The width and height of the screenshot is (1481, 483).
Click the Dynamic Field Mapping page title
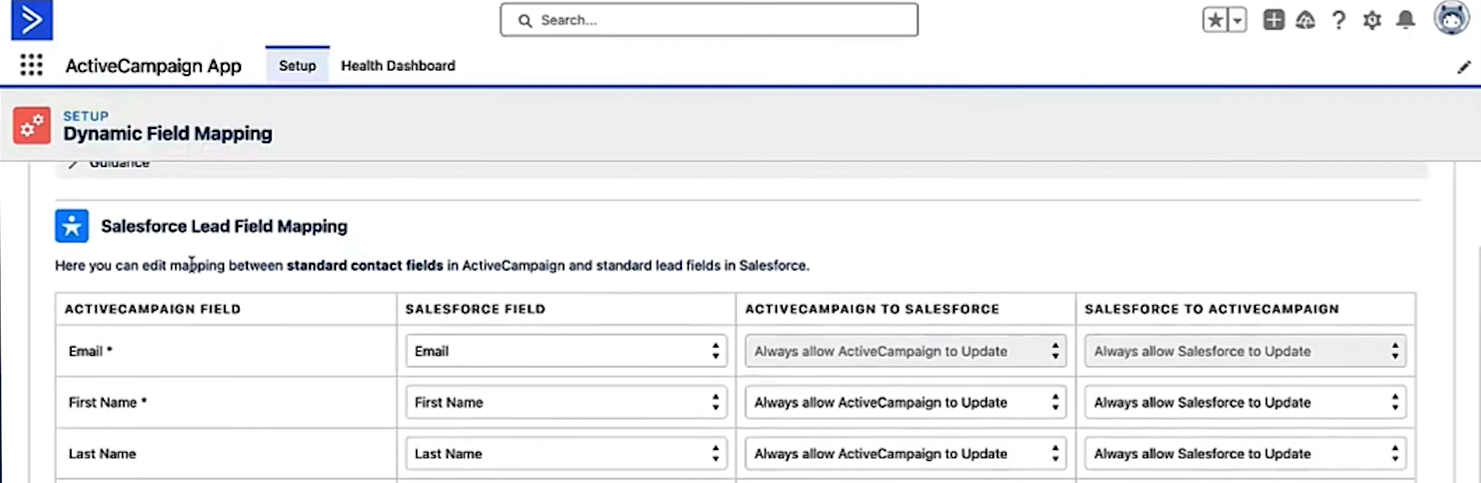pos(167,134)
